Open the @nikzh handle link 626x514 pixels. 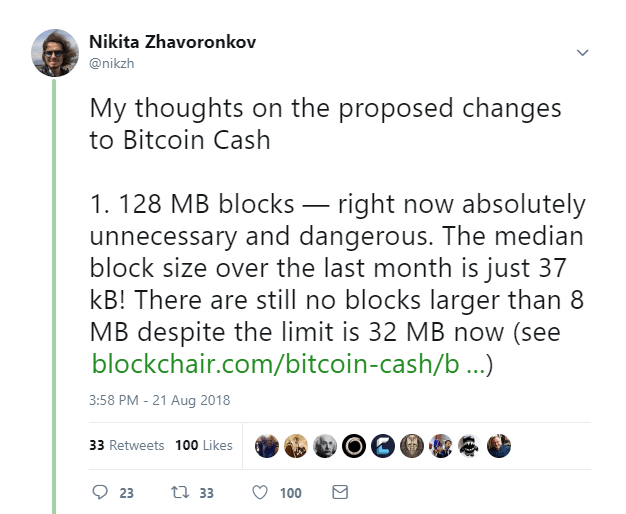113,62
